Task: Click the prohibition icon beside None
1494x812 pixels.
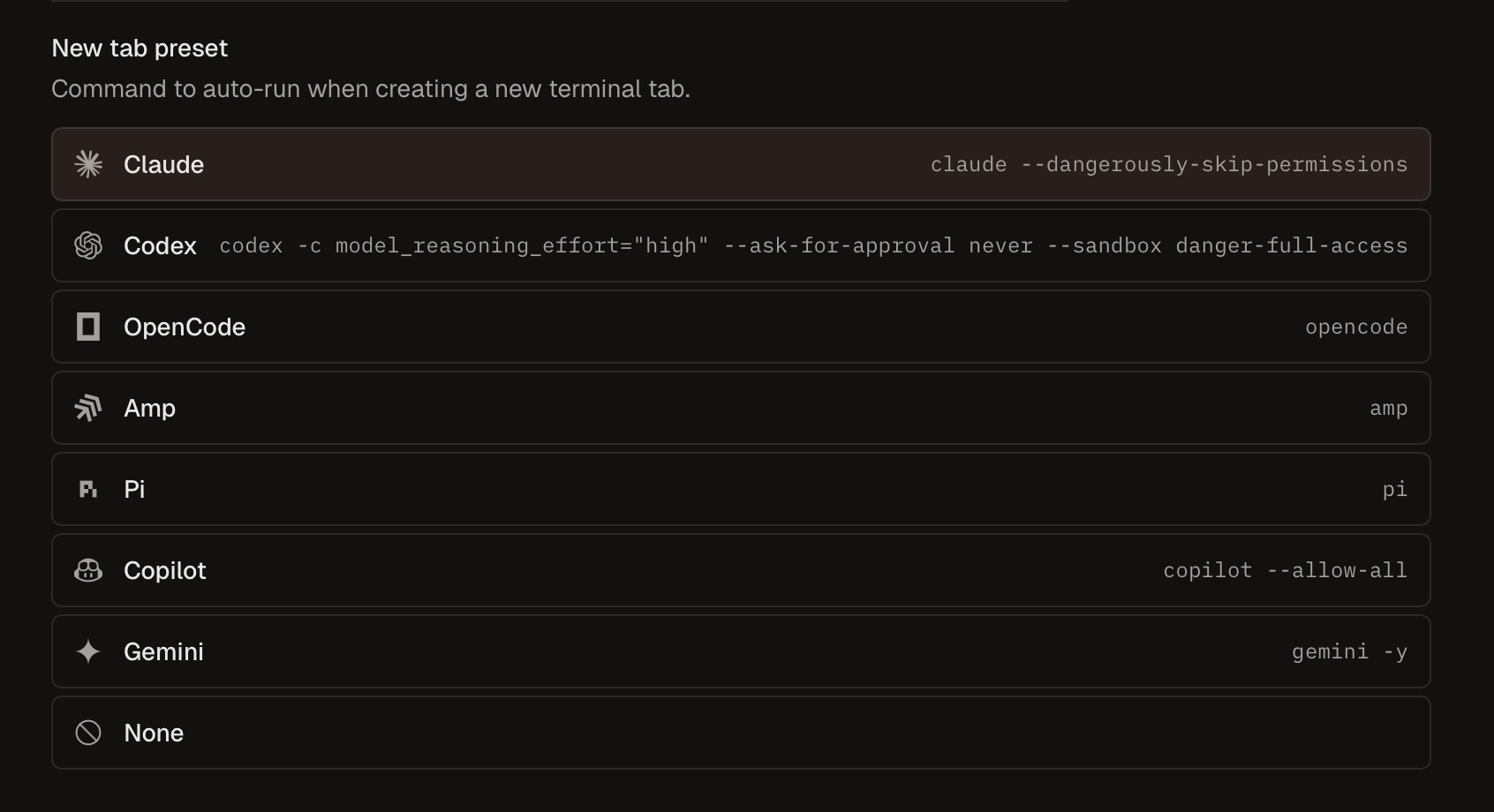Action: coord(88,733)
